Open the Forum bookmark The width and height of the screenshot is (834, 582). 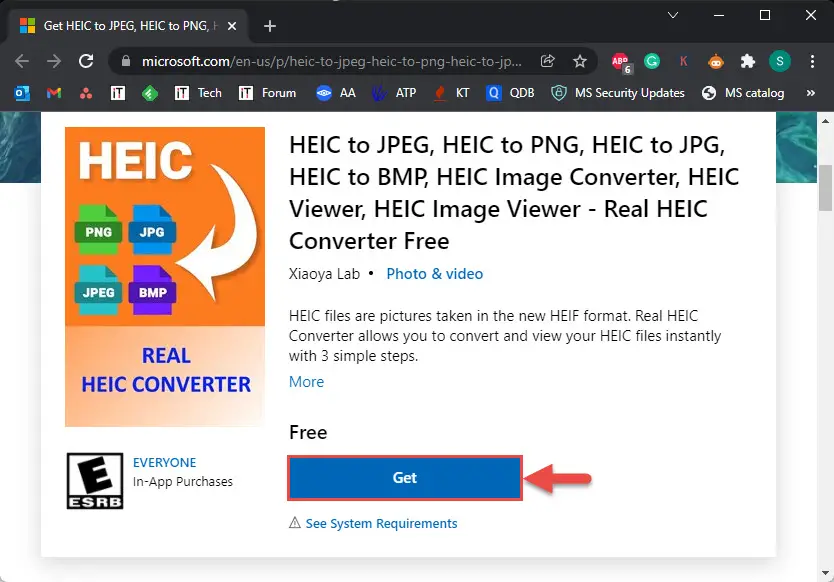tap(267, 93)
